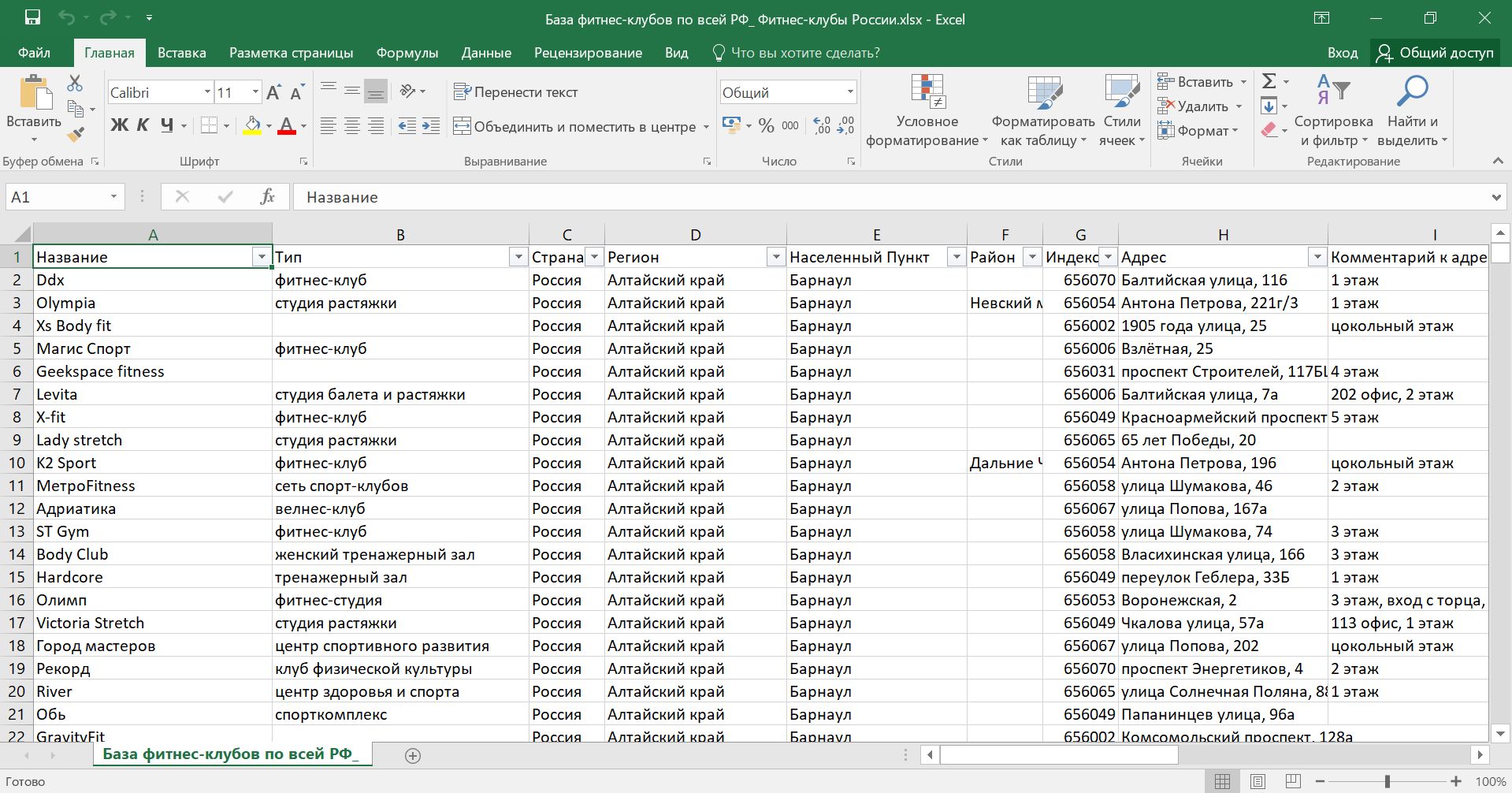Click the Вход sign-in link
The width and height of the screenshot is (1512, 793).
click(x=1342, y=53)
